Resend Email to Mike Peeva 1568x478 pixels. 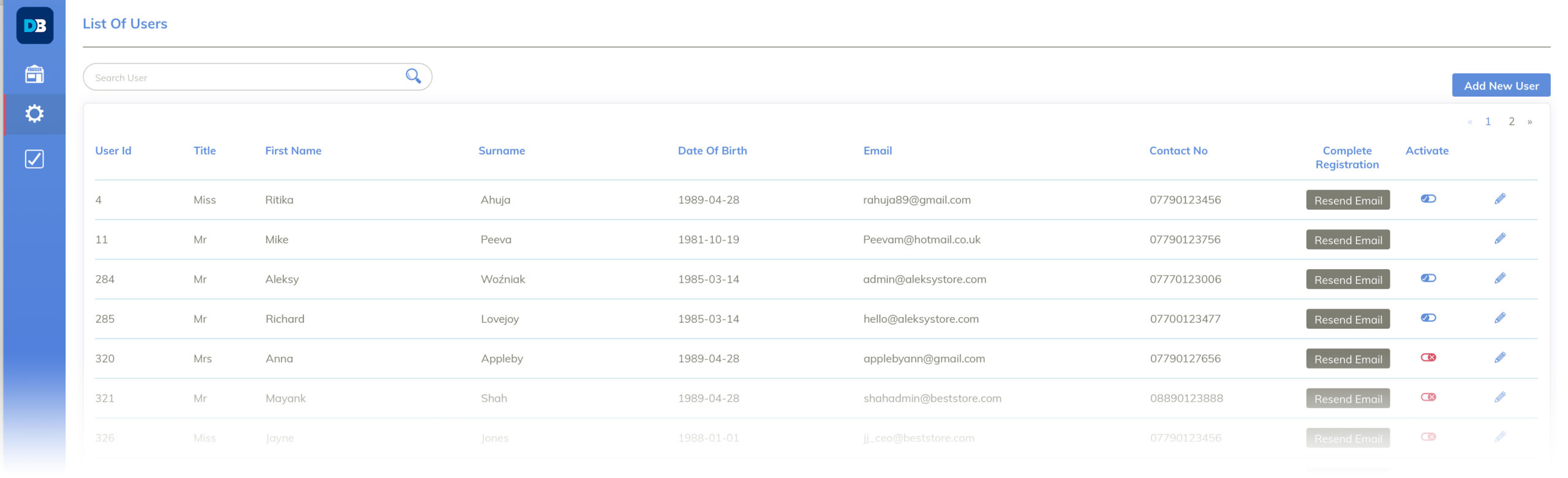pos(1347,240)
